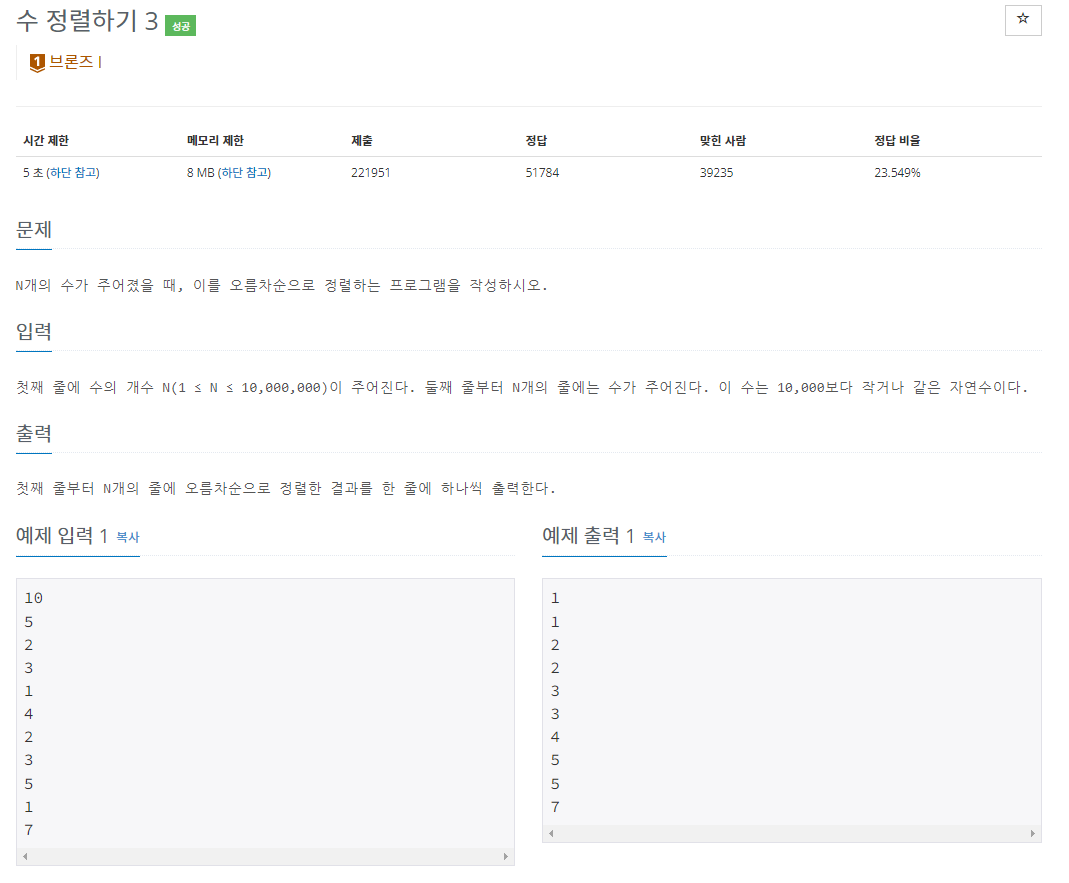
Task: Click the horizontal scrollbar of the sample output box
Action: [790, 832]
